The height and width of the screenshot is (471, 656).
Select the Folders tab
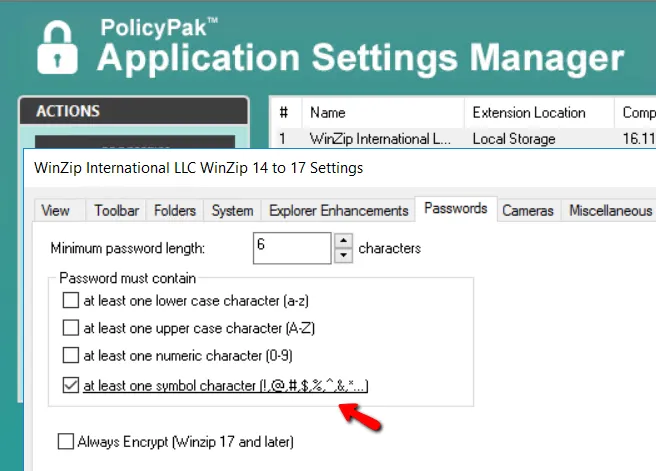175,210
